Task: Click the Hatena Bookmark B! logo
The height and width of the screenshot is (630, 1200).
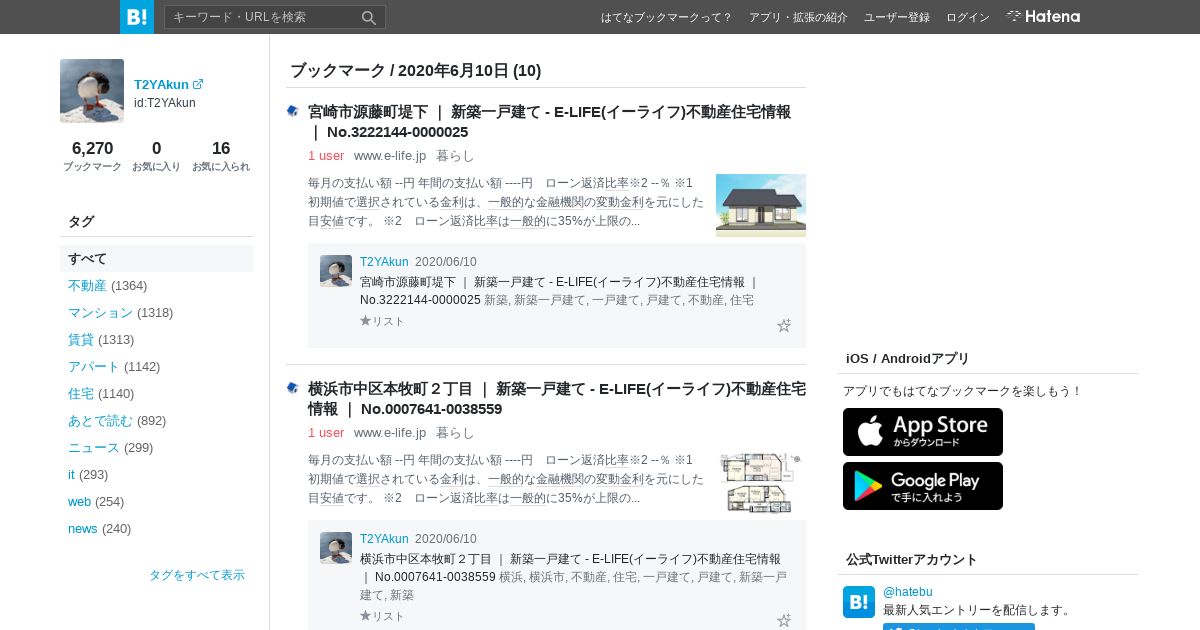Action: 137,17
